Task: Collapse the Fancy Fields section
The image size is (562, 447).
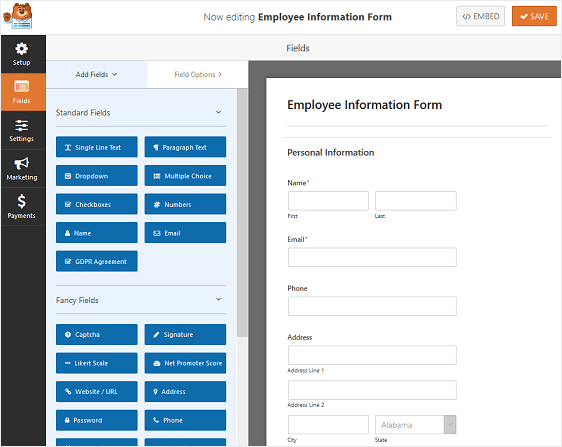Action: [x=218, y=300]
